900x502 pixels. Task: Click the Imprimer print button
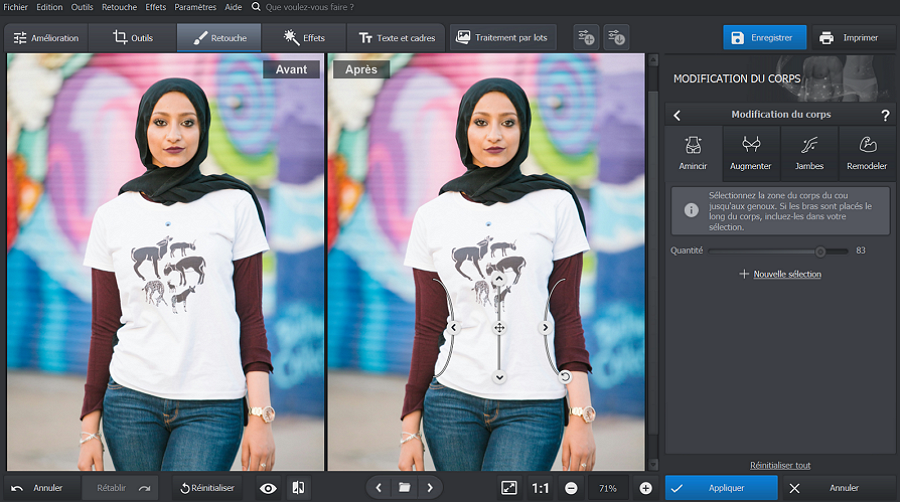pyautogui.click(x=849, y=38)
